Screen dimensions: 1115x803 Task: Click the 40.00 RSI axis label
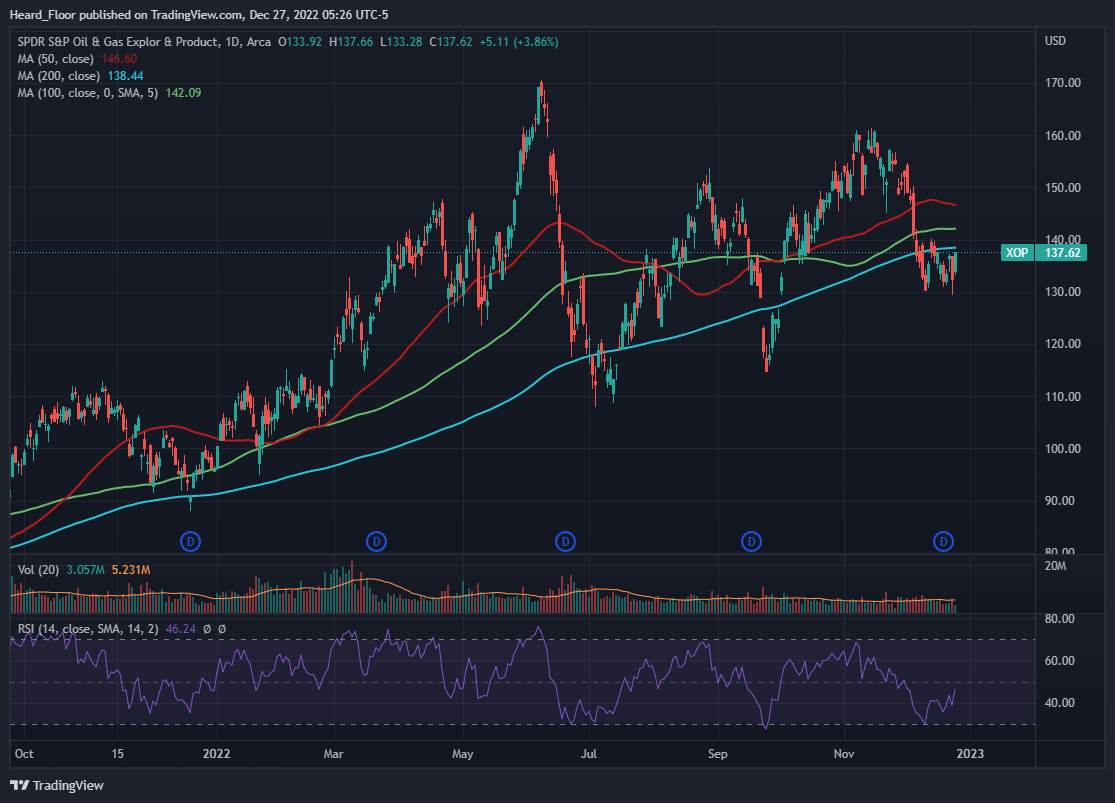(x=1060, y=703)
